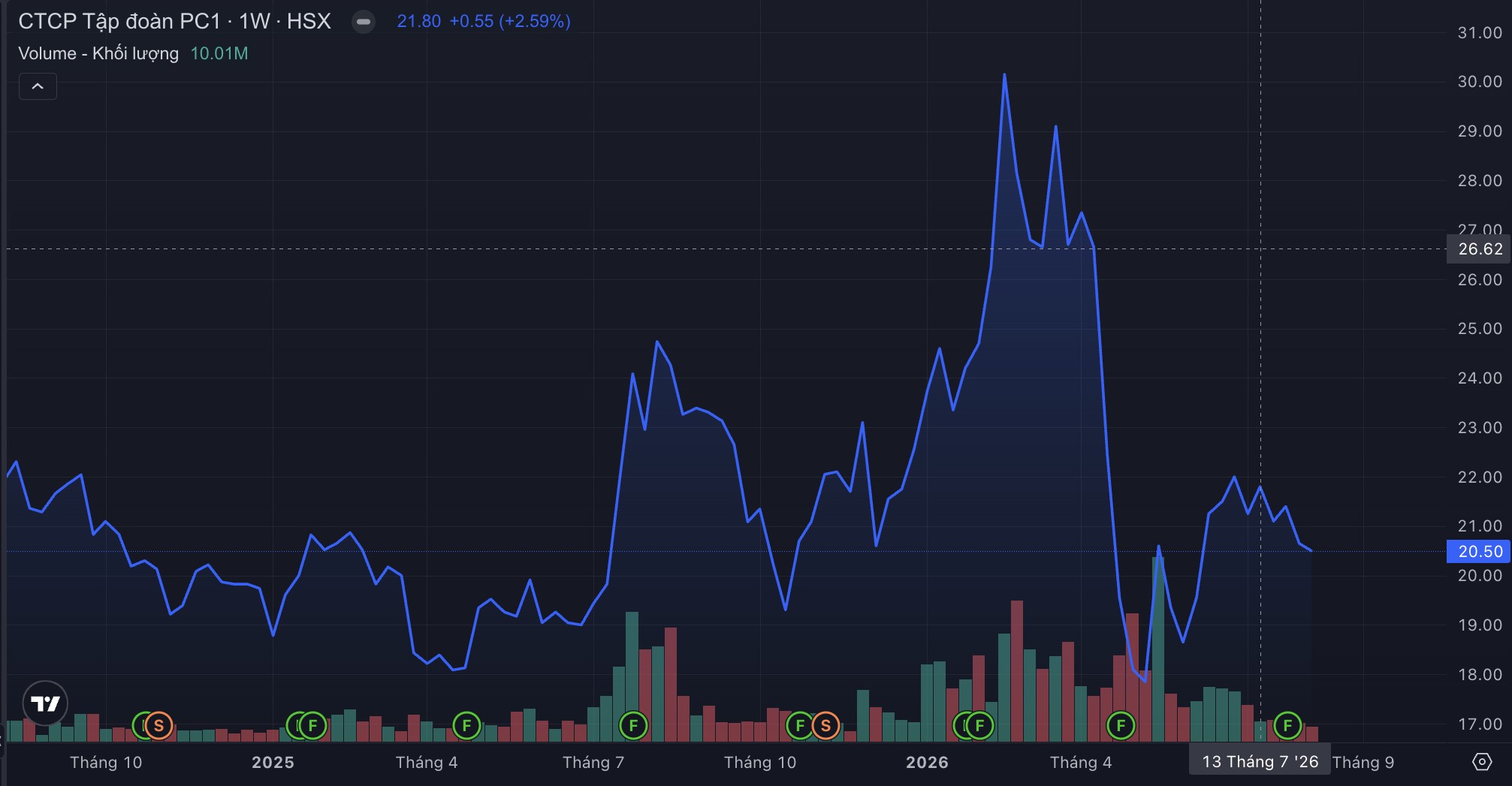Click the 25.00 price scale label

pos(1480,329)
